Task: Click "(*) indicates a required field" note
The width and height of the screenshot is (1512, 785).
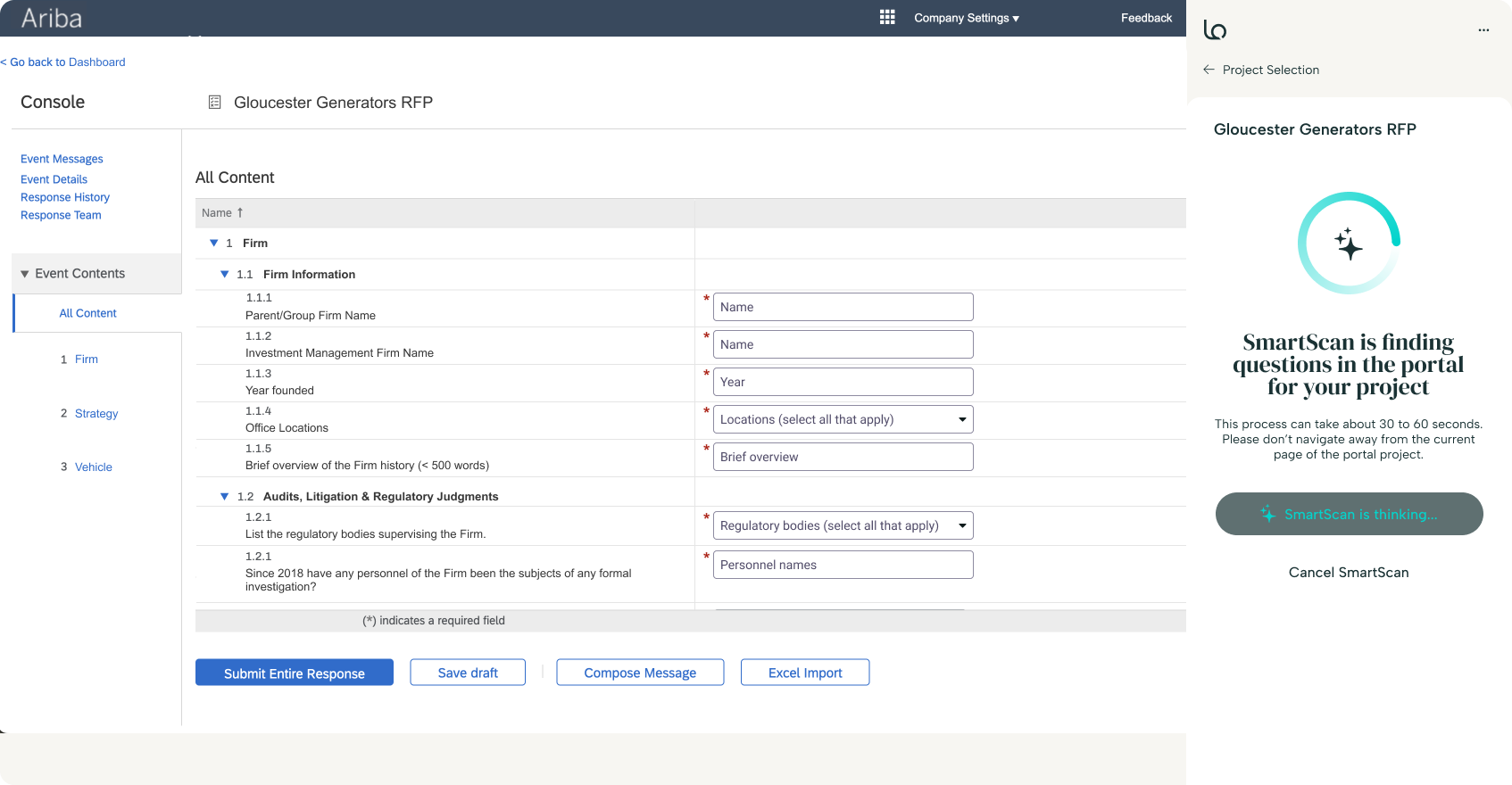Action: pyautogui.click(x=434, y=621)
